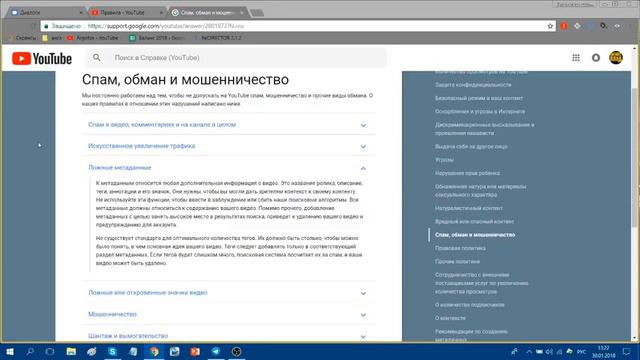Open File Explorer from taskbar
Image resolution: width=640 pixels, height=360 pixels.
tap(71, 351)
